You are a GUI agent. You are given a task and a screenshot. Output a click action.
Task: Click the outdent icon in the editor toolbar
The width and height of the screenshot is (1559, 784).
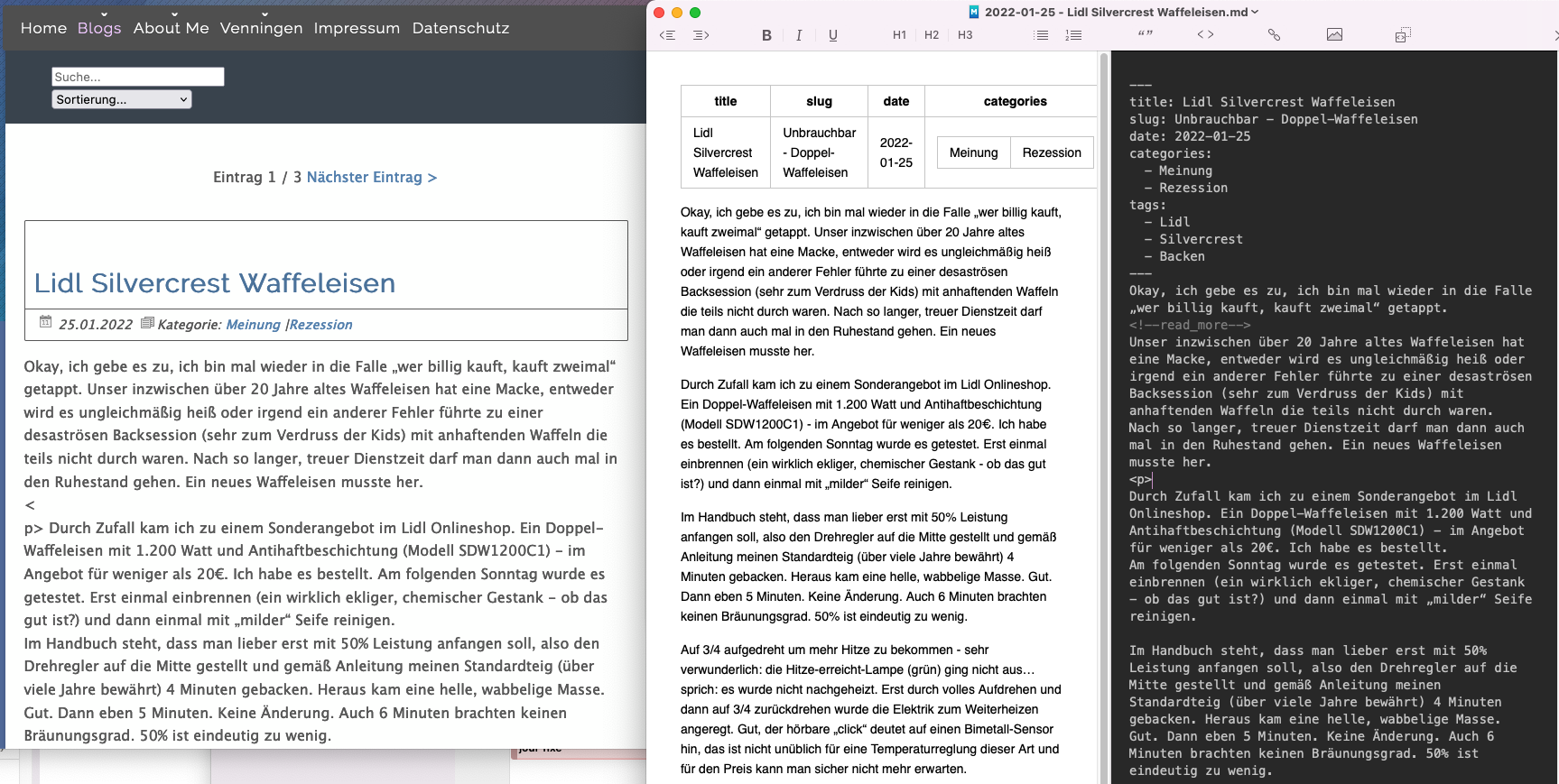point(667,35)
